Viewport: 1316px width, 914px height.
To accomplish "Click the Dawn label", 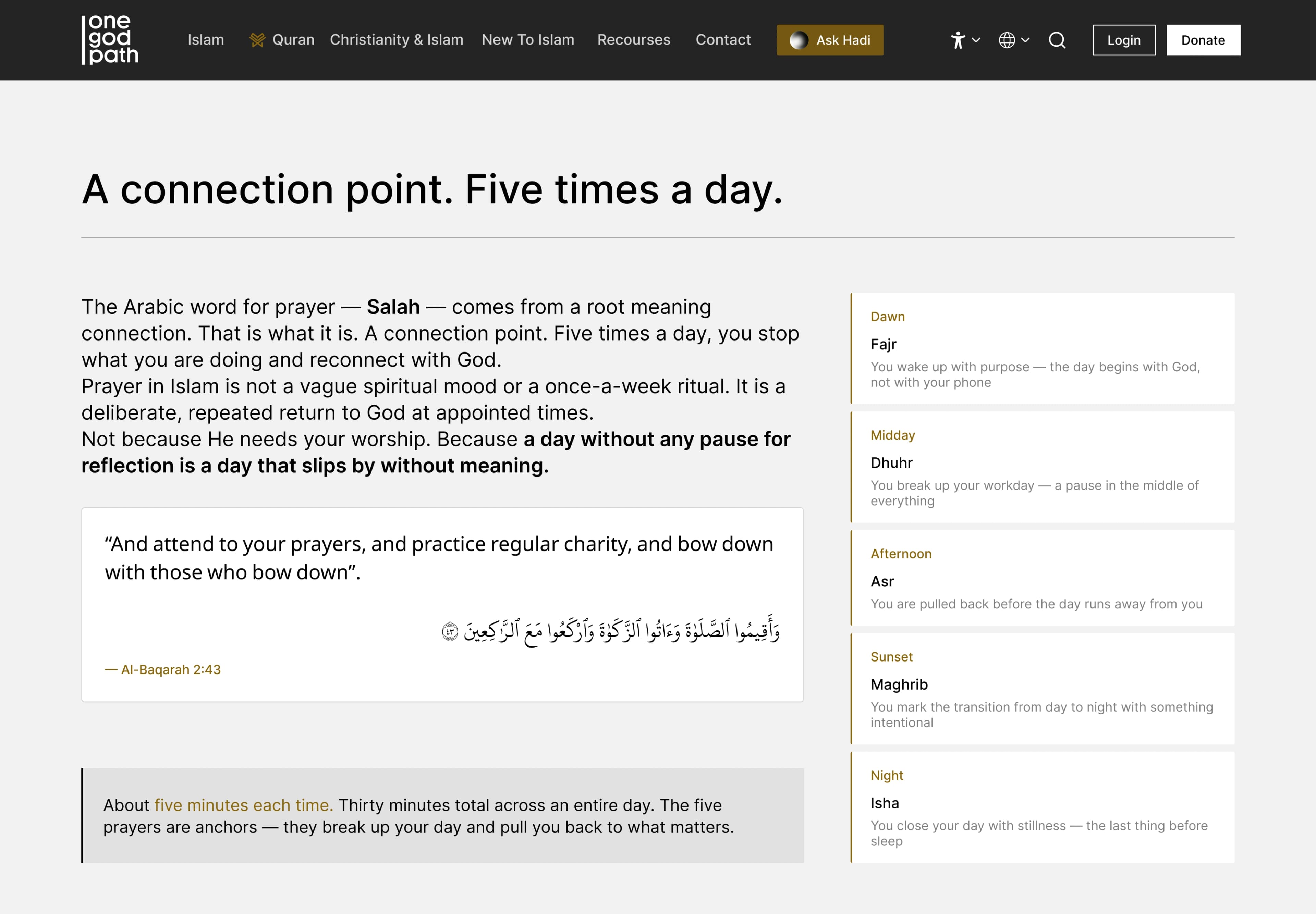I will coord(888,317).
